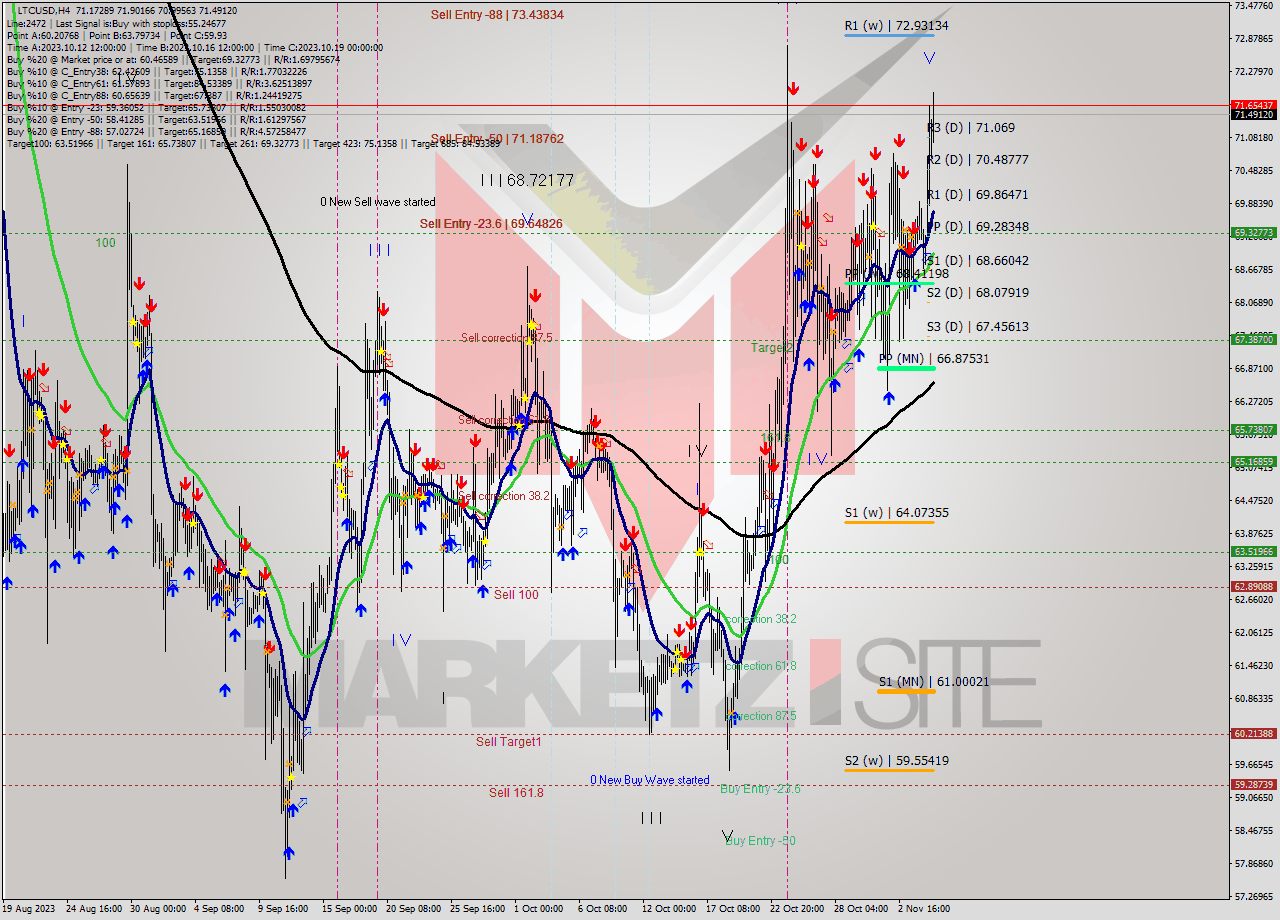Image resolution: width=1280 pixels, height=920 pixels.
Task: Select the 'Sell Target1' label
Action: click(508, 741)
